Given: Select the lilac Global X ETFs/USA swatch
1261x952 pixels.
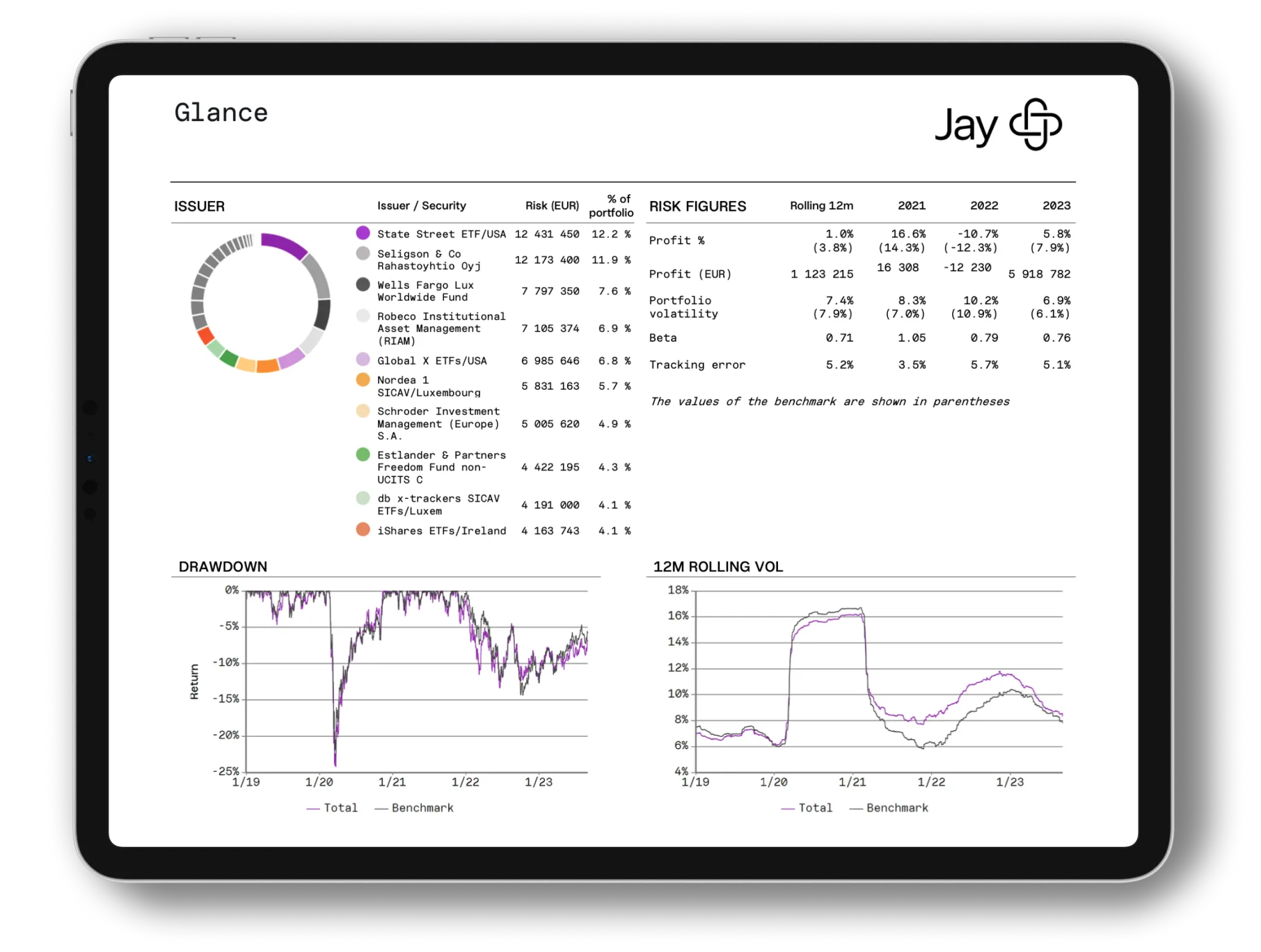Looking at the screenshot, I should point(363,360).
